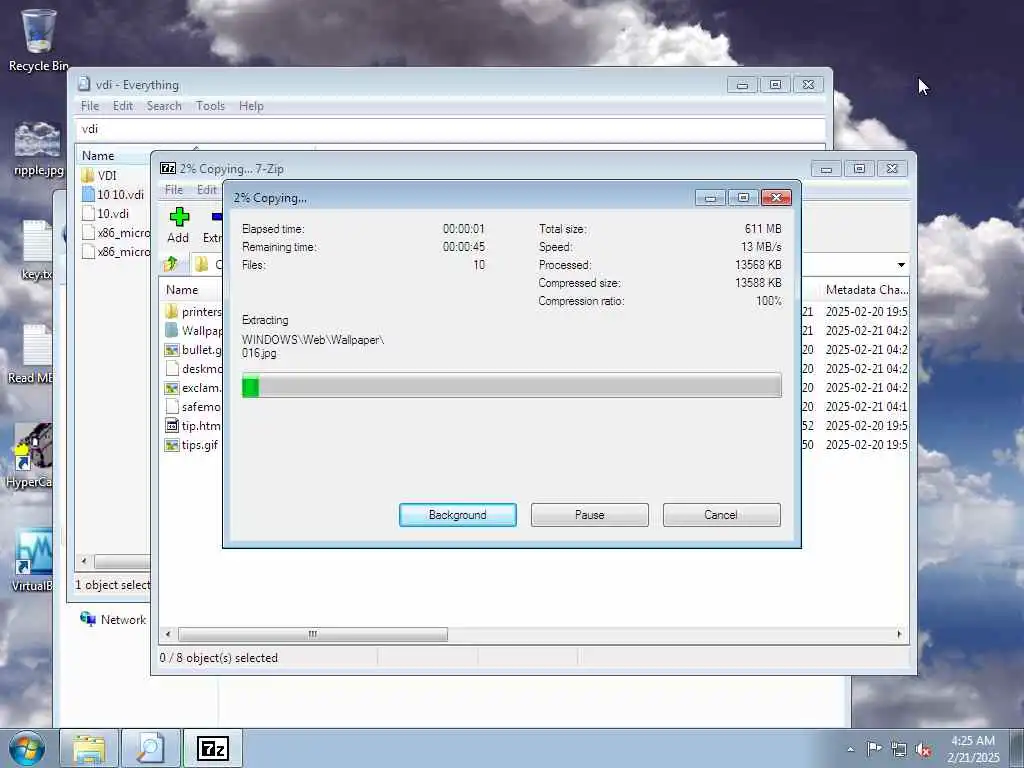
Task: Select the second x86_micro result in Everything
Action: (116, 251)
